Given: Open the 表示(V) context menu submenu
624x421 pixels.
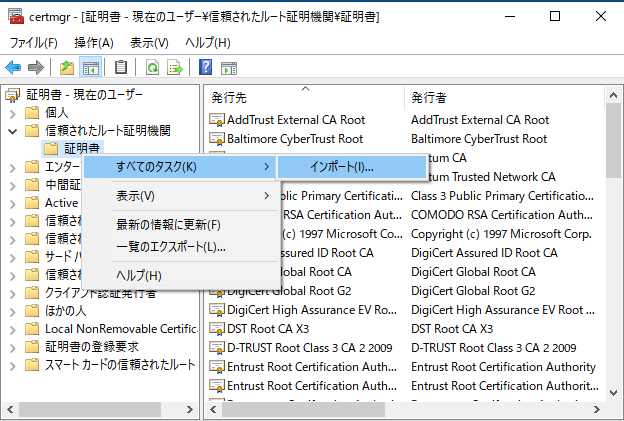Looking at the screenshot, I should [179, 196].
